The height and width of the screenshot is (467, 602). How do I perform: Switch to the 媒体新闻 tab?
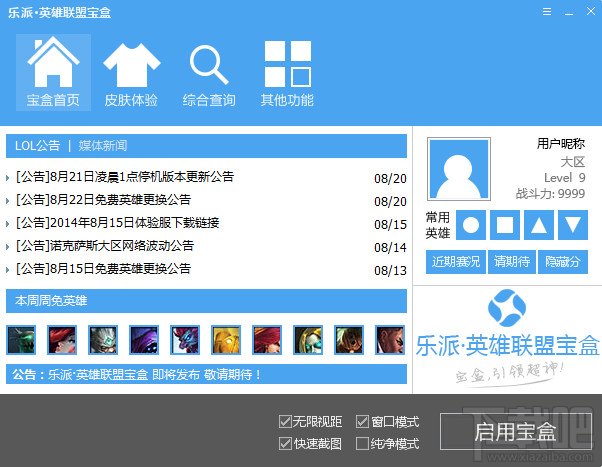103,146
